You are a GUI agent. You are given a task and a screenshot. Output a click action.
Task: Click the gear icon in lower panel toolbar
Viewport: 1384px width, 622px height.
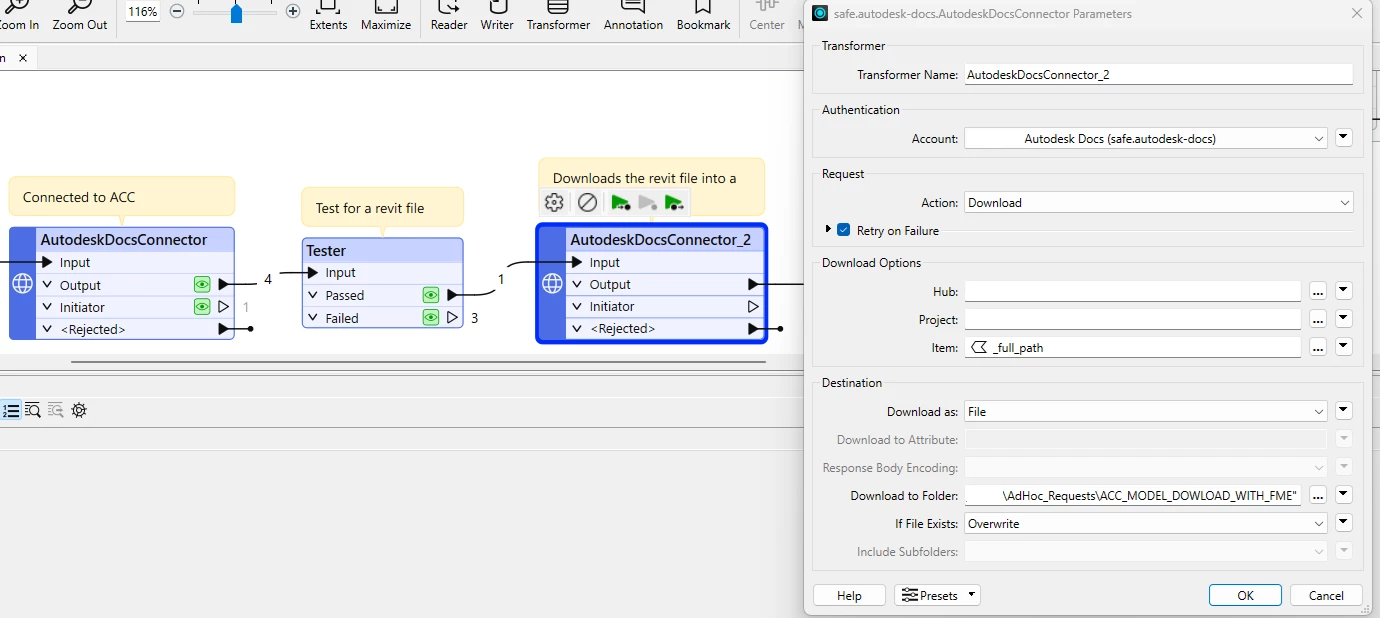pos(79,410)
